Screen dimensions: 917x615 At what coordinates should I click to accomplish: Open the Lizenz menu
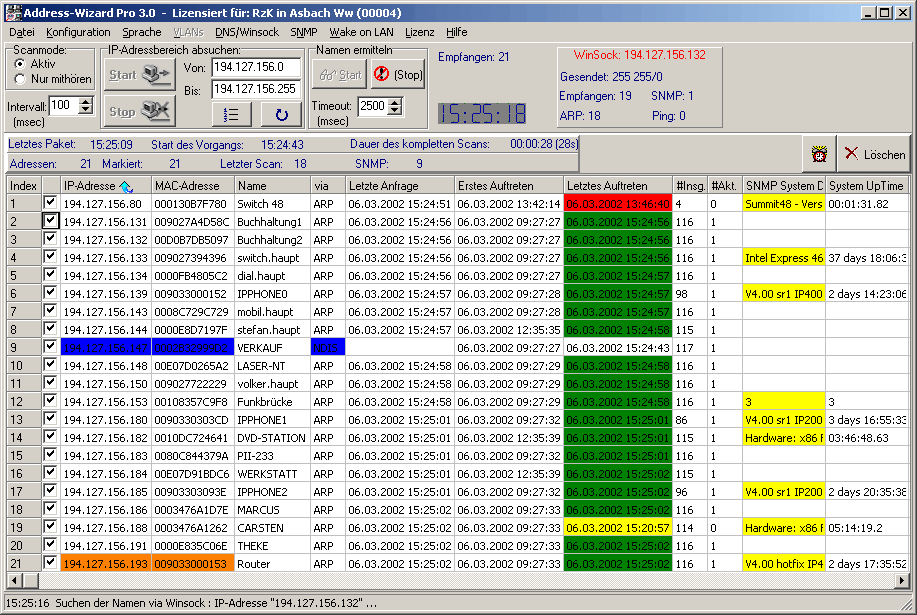(419, 32)
